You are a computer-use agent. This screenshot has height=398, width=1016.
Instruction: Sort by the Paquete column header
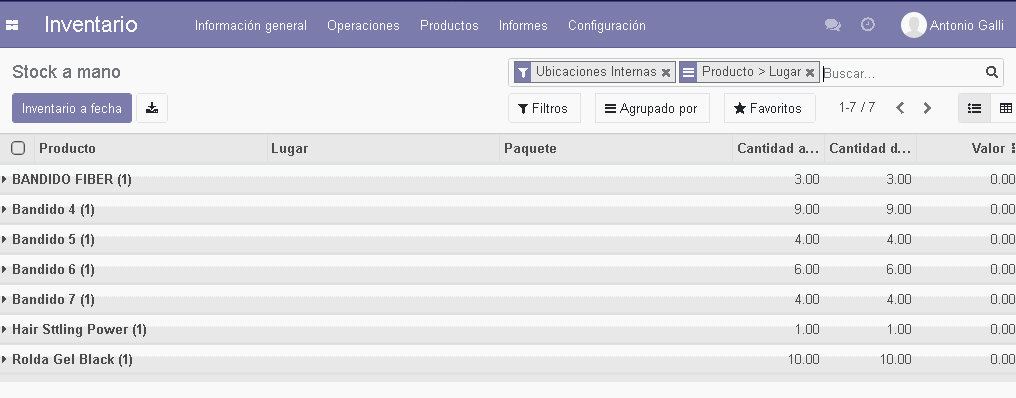coord(530,148)
